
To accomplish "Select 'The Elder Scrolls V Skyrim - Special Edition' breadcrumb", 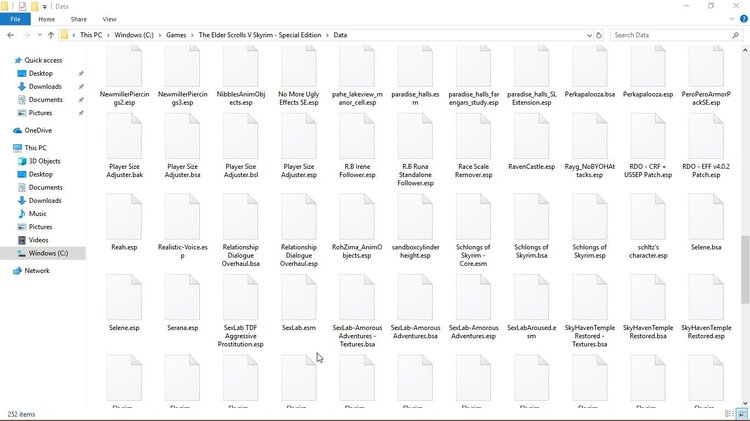I will point(260,35).
